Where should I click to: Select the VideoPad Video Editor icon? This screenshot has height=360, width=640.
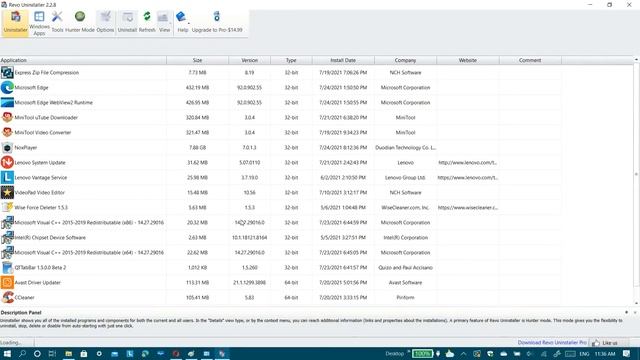(7, 192)
